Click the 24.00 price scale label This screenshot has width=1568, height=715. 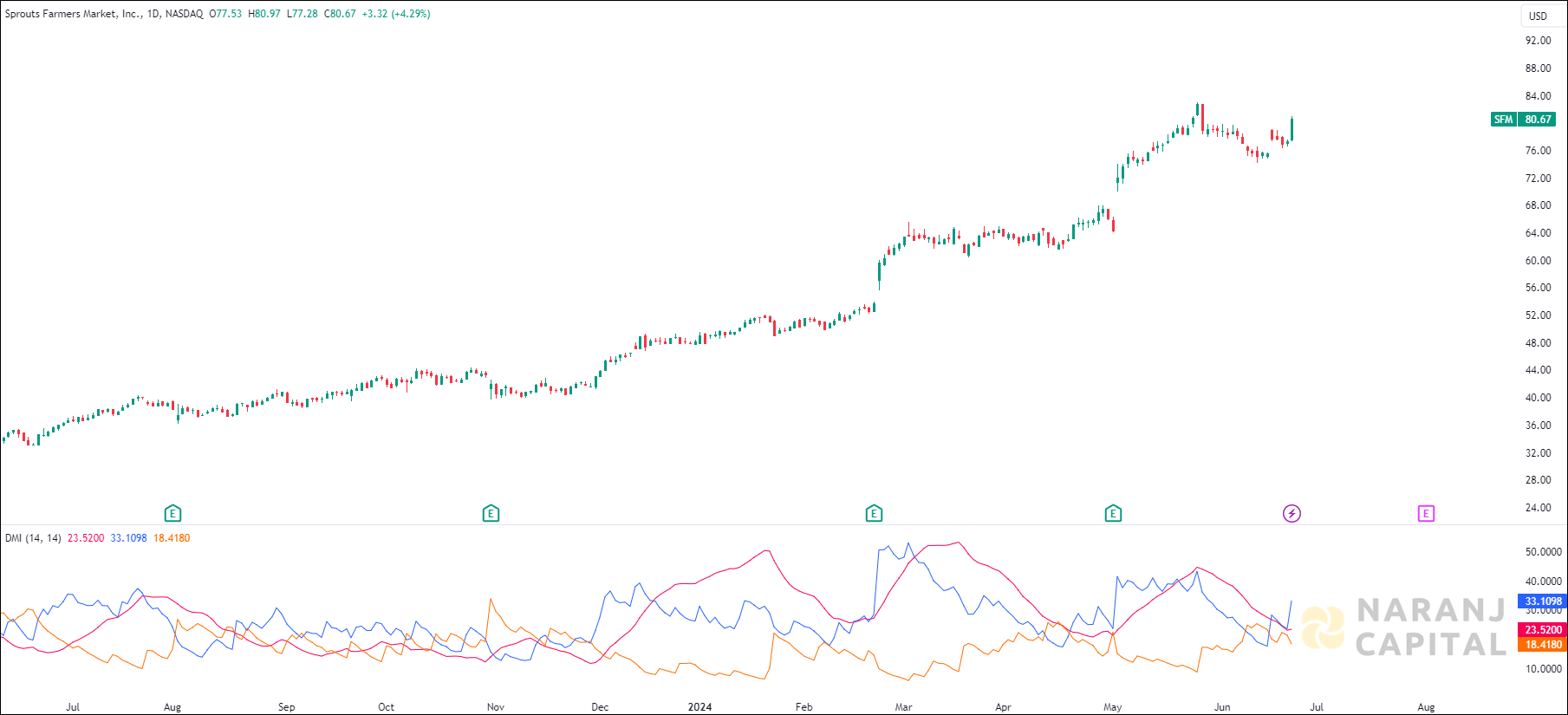[x=1539, y=508]
